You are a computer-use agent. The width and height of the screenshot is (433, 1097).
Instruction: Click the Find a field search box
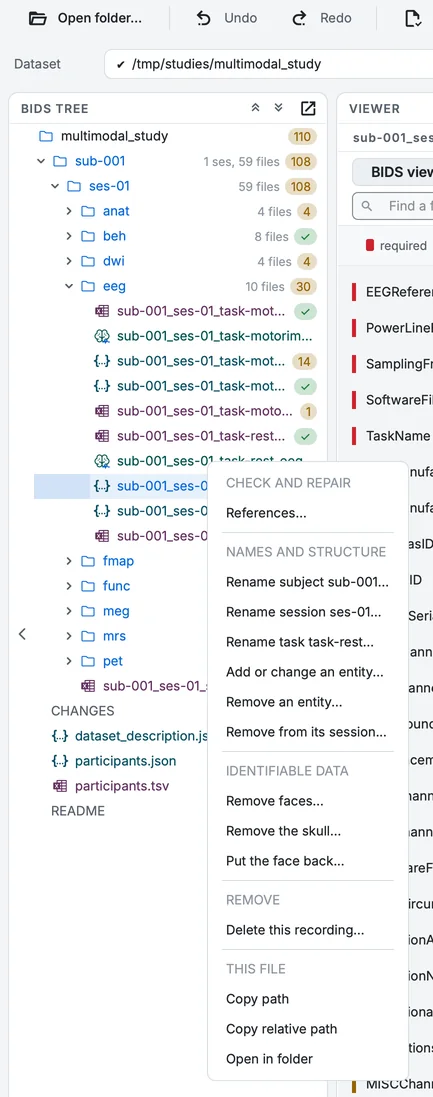point(393,206)
